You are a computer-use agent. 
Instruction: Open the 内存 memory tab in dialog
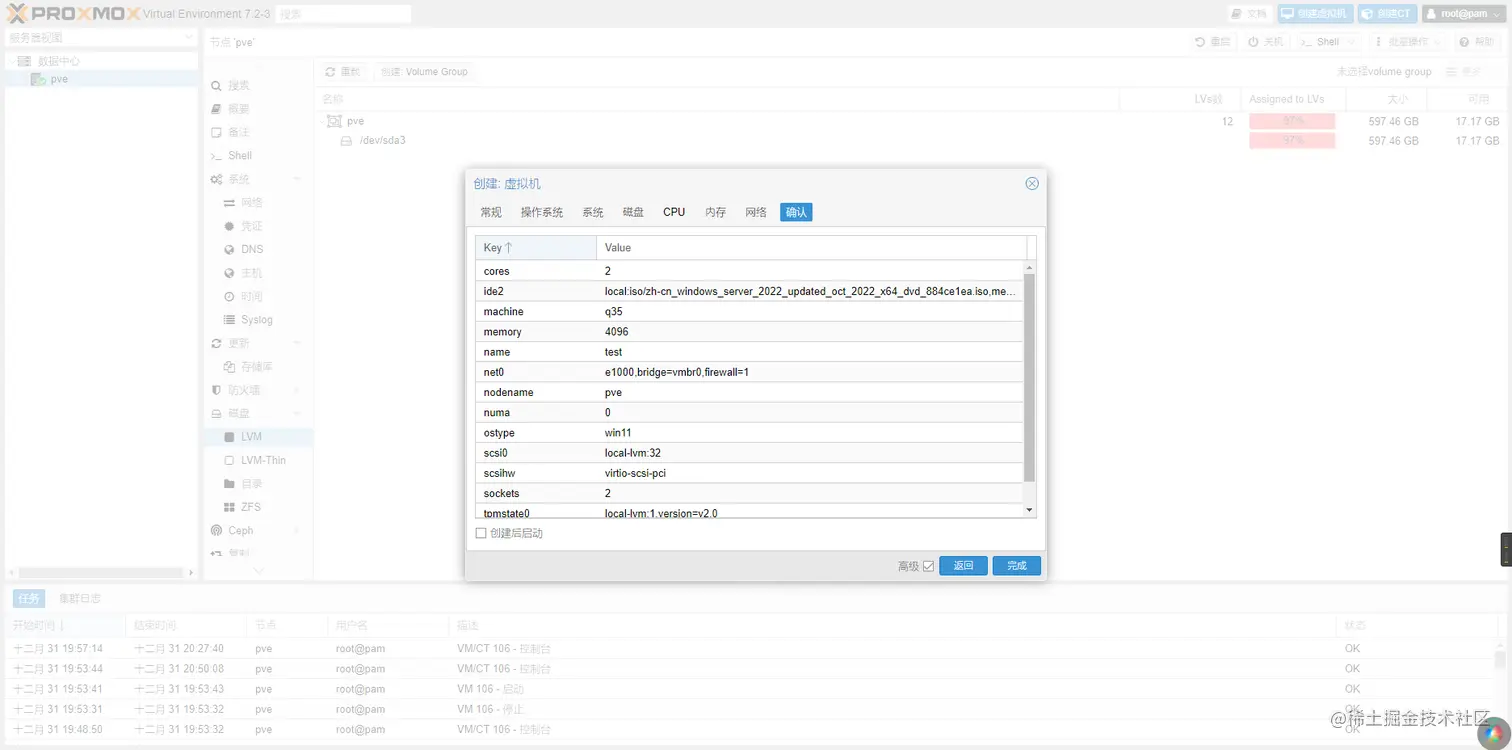(x=715, y=212)
